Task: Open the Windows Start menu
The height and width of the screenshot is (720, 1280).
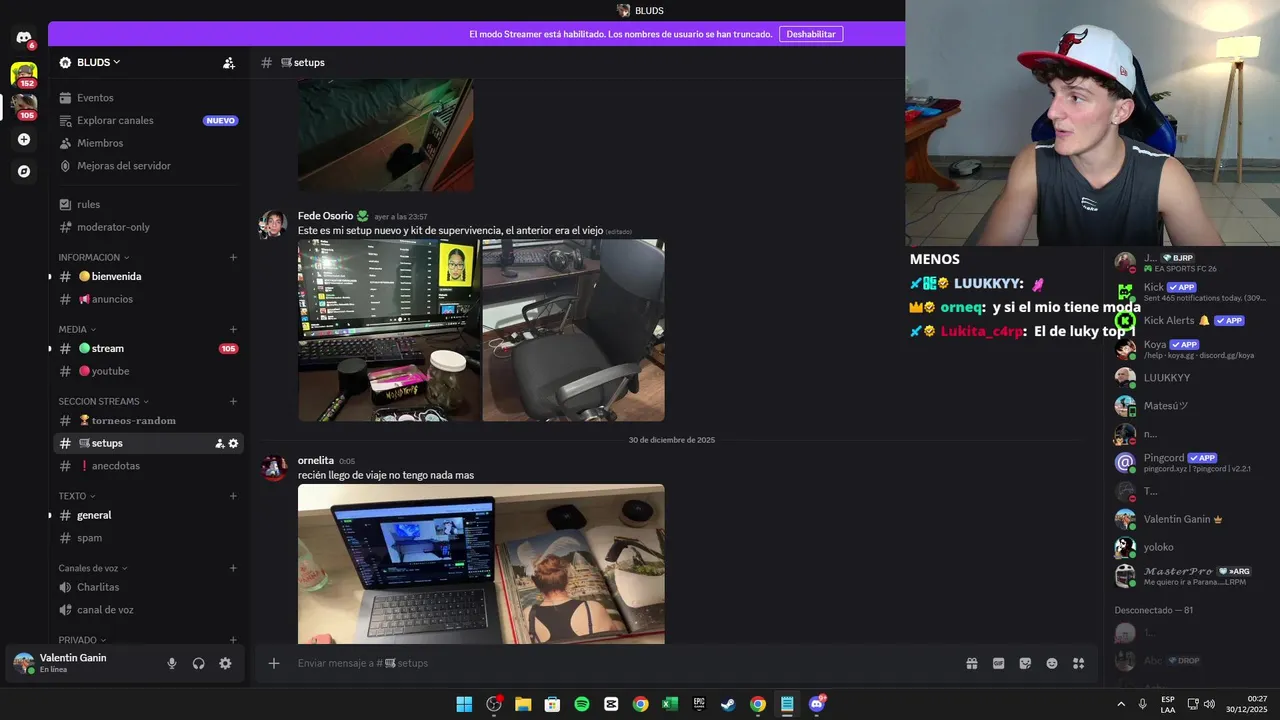Action: point(464,704)
